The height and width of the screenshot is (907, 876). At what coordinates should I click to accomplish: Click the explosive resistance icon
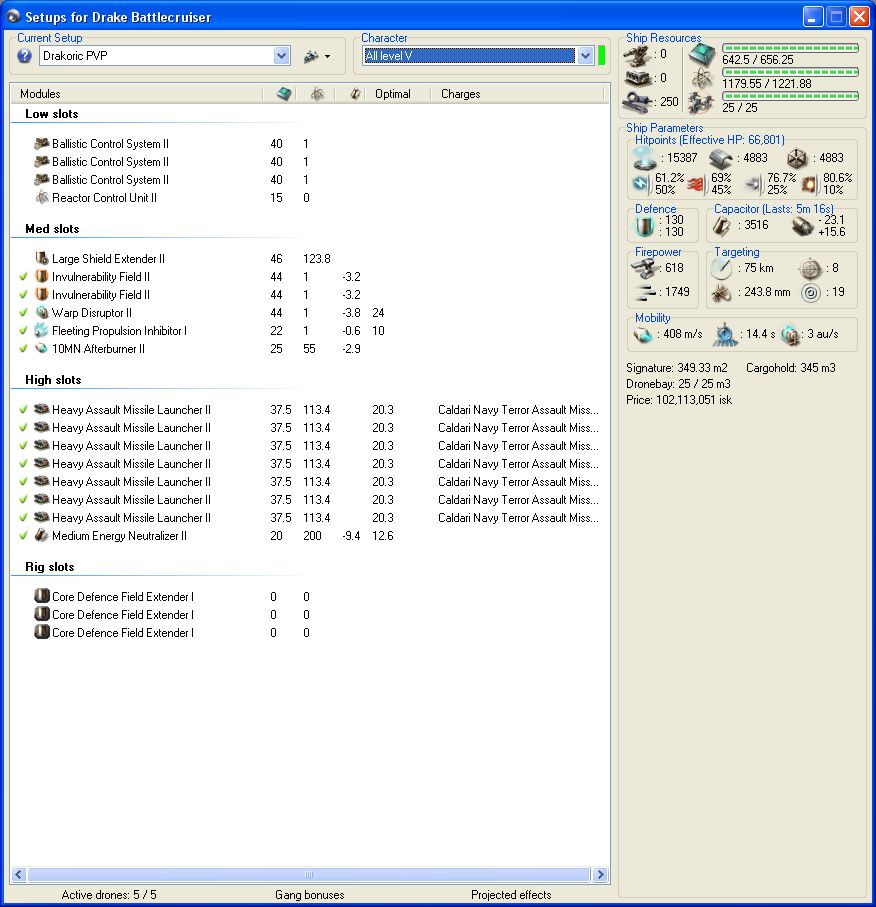pyautogui.click(x=809, y=184)
